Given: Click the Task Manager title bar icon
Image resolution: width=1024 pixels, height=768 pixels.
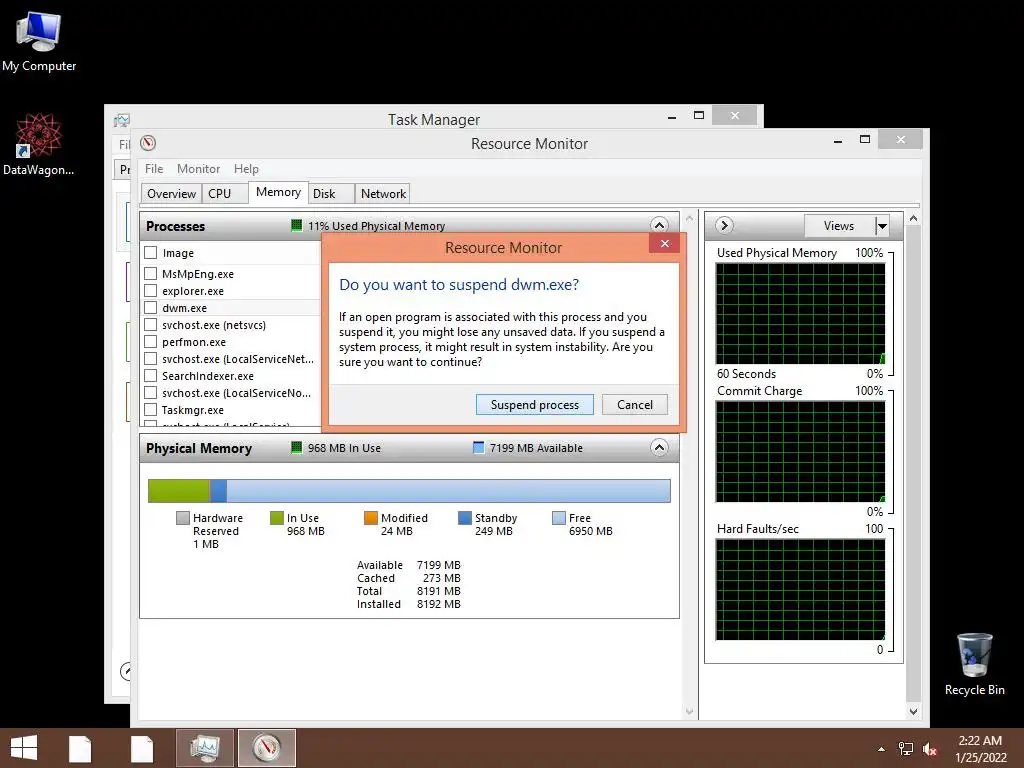Looking at the screenshot, I should tap(121, 120).
